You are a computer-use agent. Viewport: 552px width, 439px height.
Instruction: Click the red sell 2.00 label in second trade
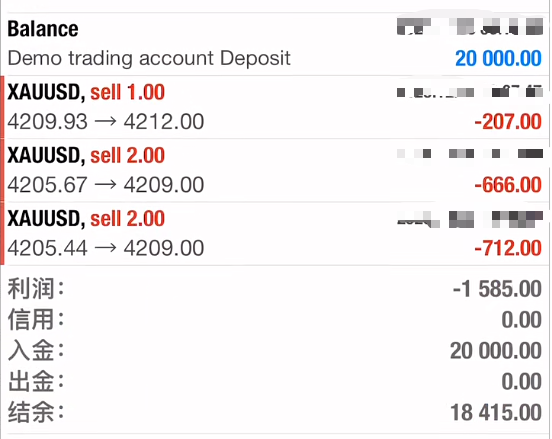pyautogui.click(x=127, y=156)
